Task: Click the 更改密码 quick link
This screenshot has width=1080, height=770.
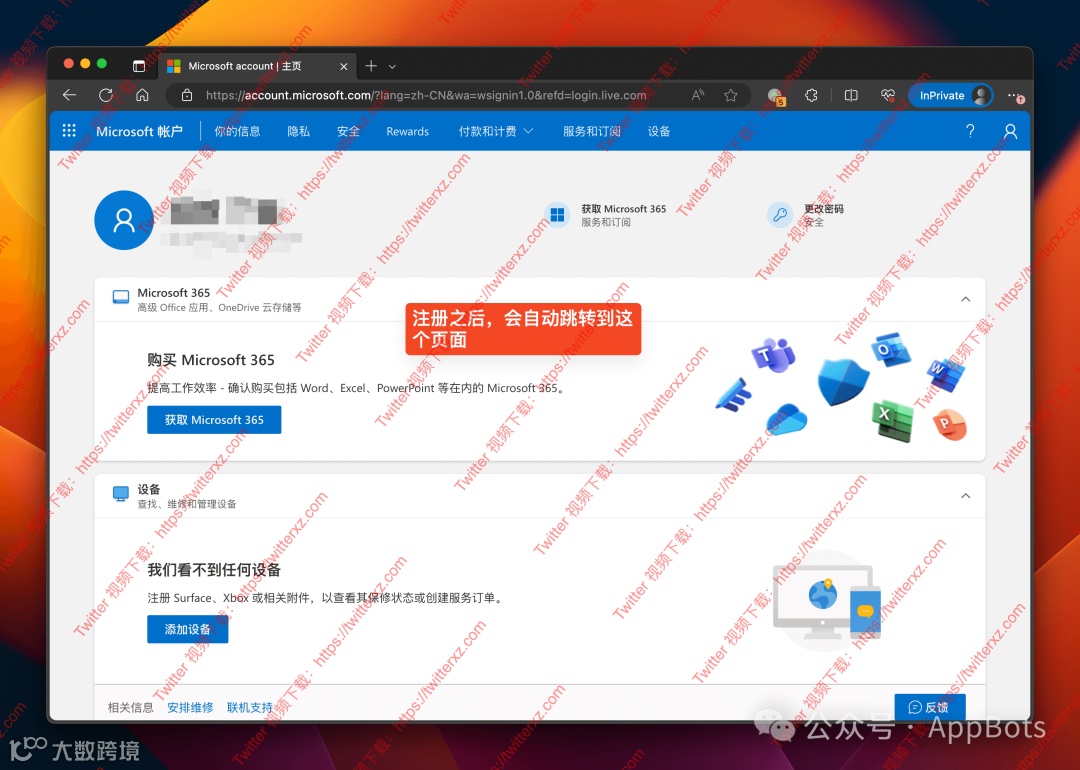Action: [824, 209]
